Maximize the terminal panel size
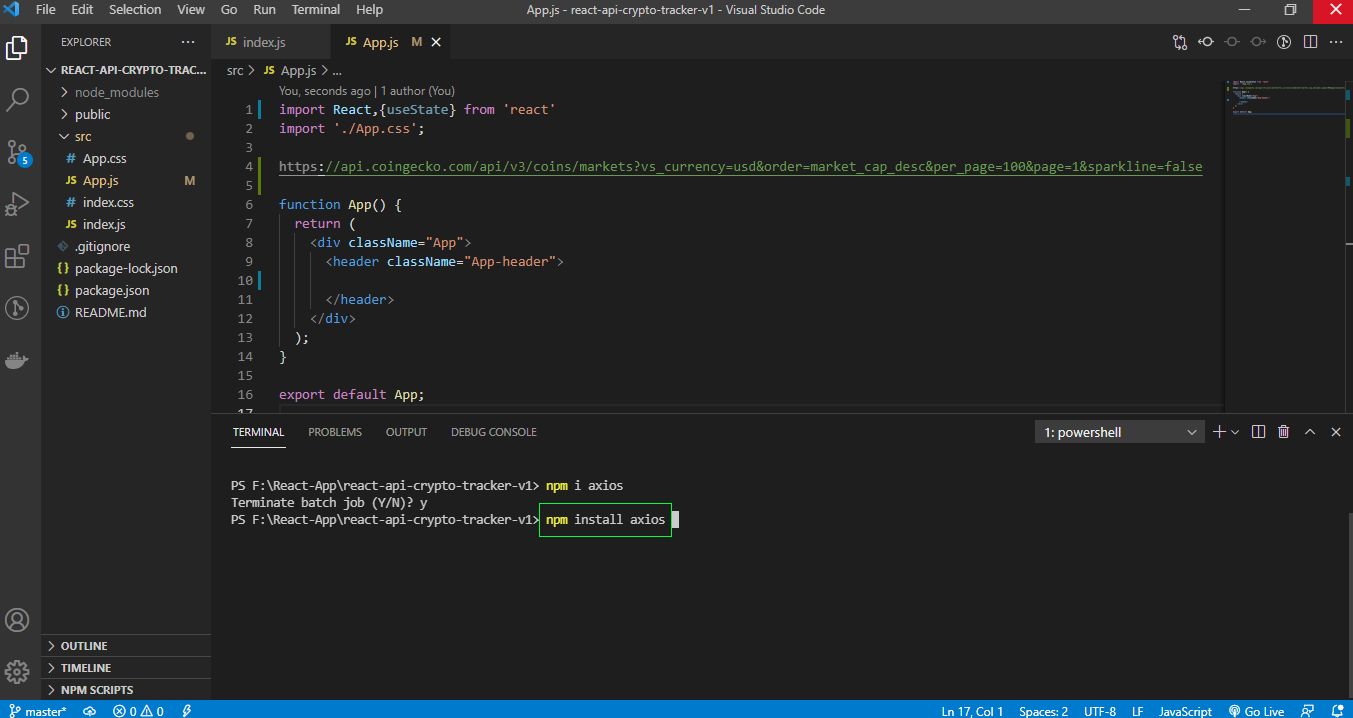Screen dimensions: 1353x718 [x=1310, y=432]
